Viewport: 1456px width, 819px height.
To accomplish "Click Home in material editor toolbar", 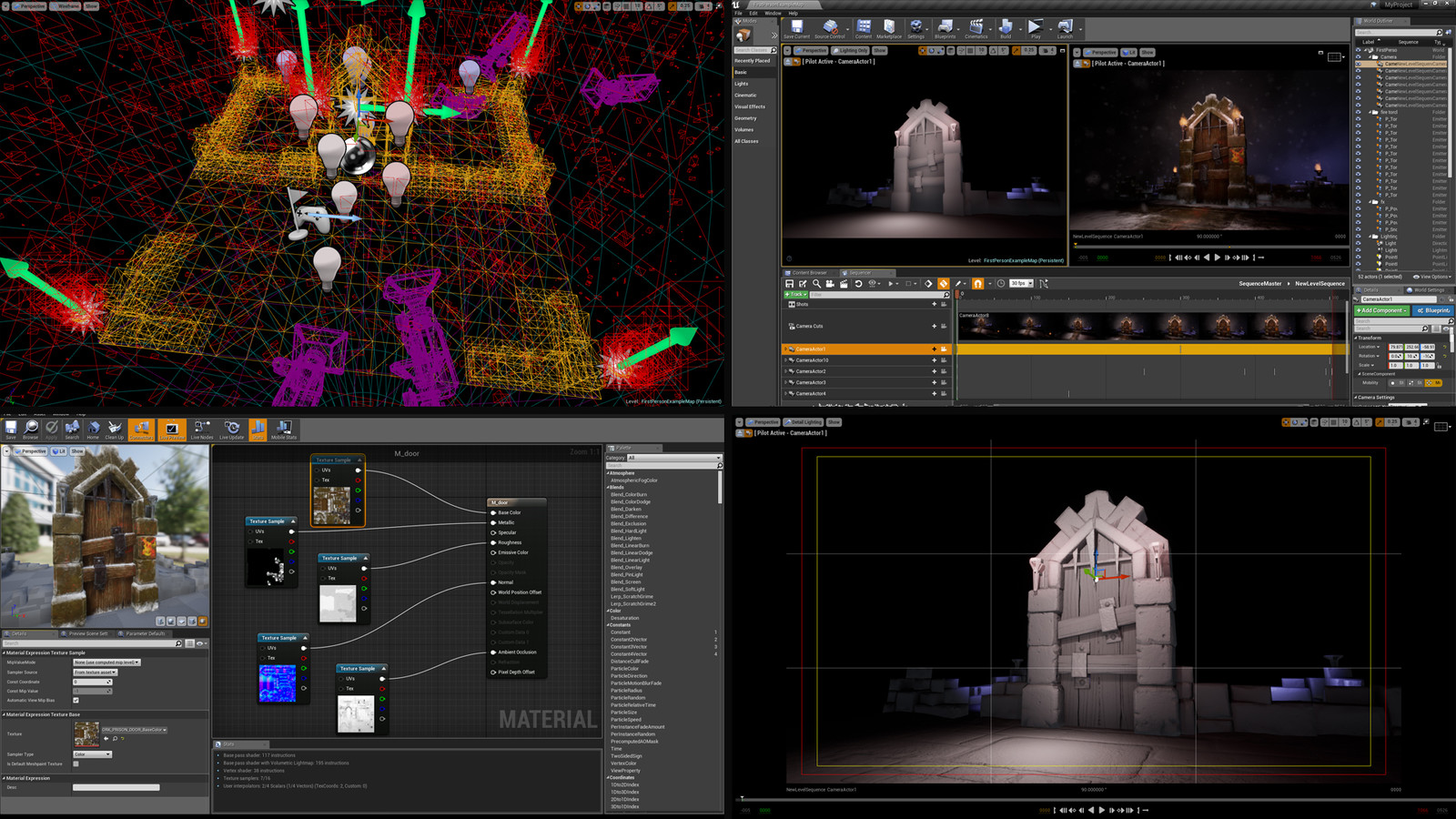I will coord(93,430).
